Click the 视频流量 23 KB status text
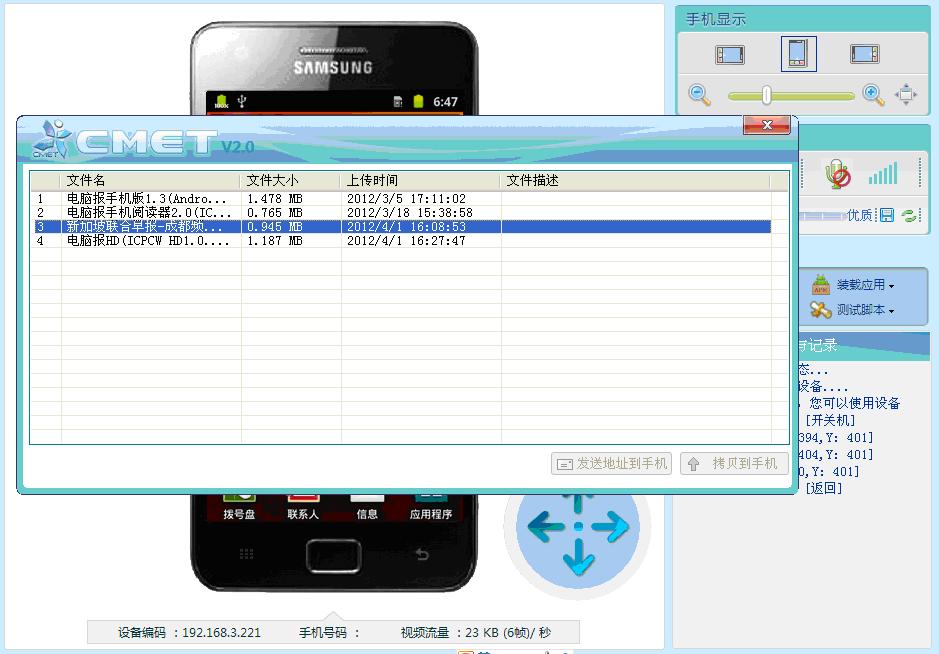This screenshot has width=939, height=654. click(475, 632)
